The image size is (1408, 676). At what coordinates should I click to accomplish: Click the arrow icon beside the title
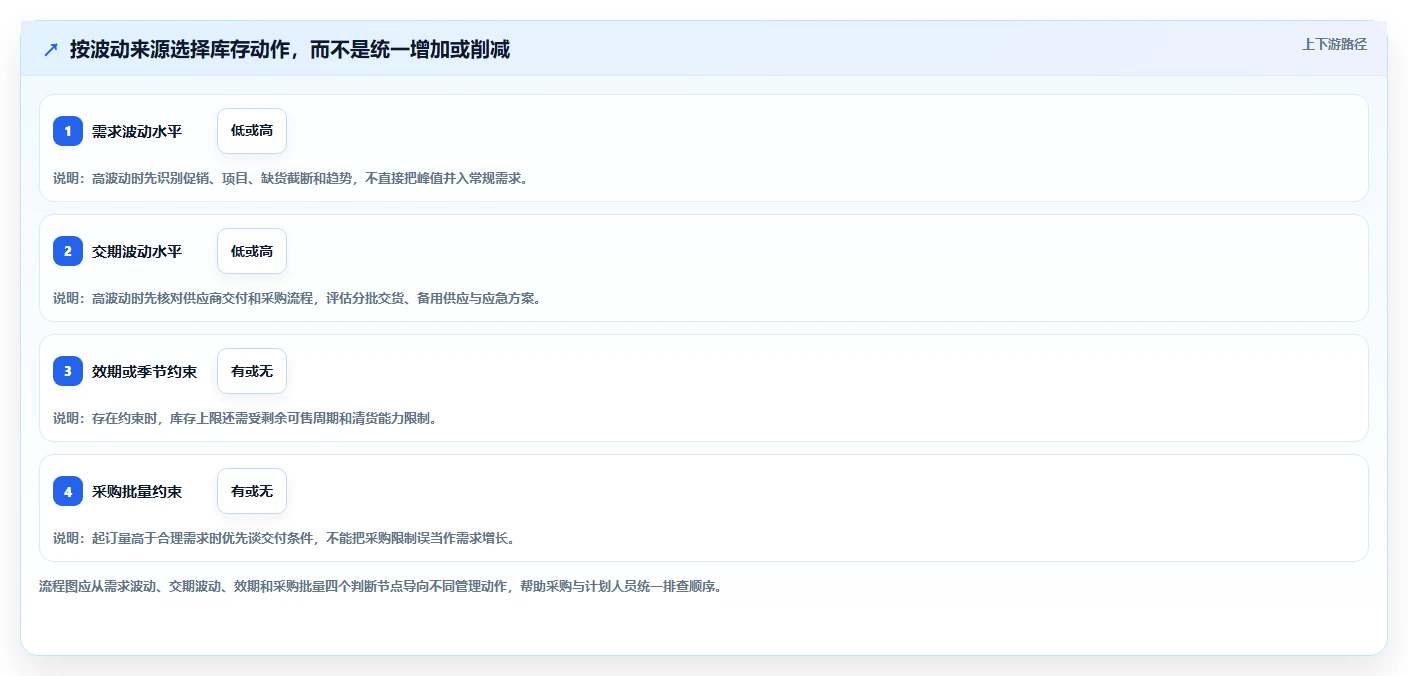click(x=51, y=49)
